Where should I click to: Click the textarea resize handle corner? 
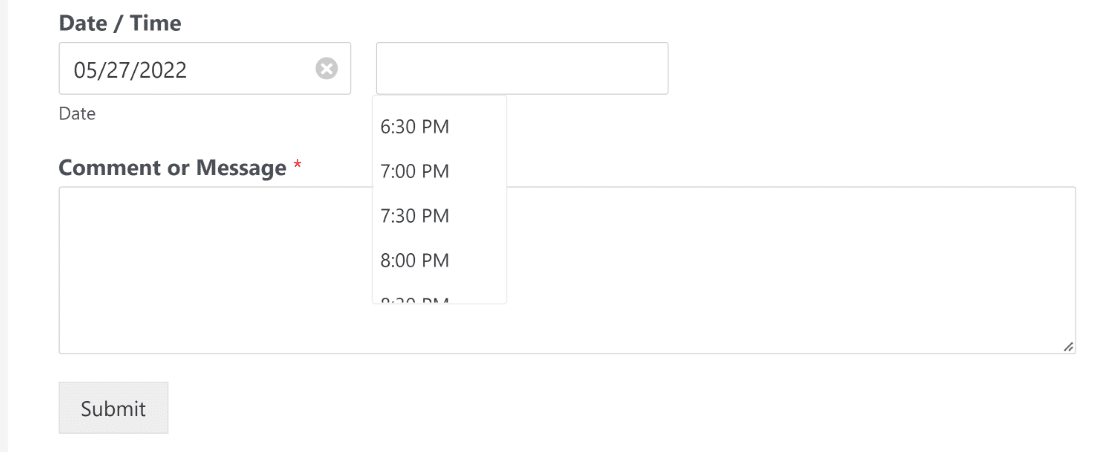1068,347
